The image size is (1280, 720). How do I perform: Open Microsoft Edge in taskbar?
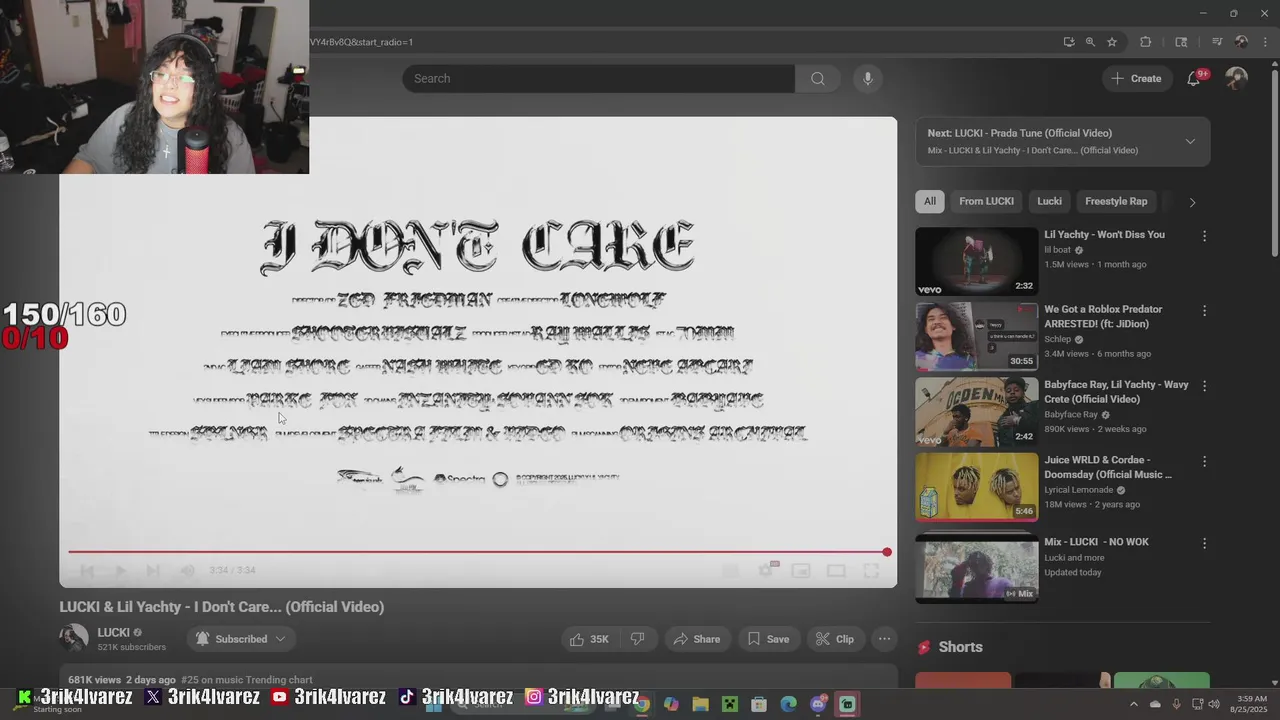(788, 704)
